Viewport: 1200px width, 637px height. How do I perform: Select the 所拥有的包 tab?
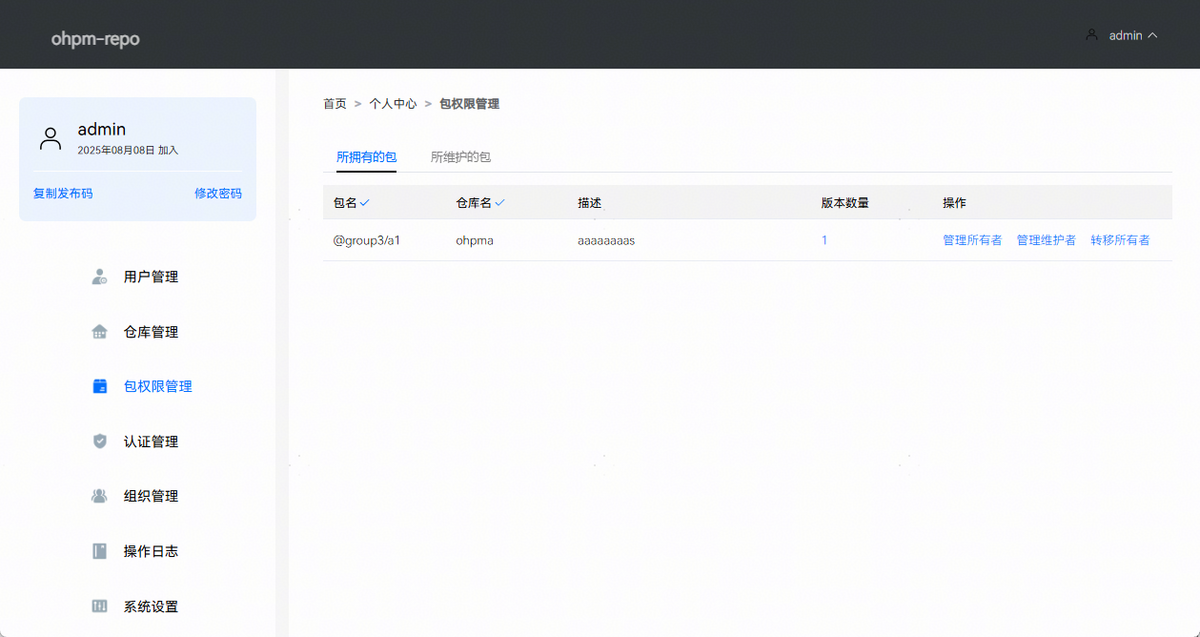366,157
